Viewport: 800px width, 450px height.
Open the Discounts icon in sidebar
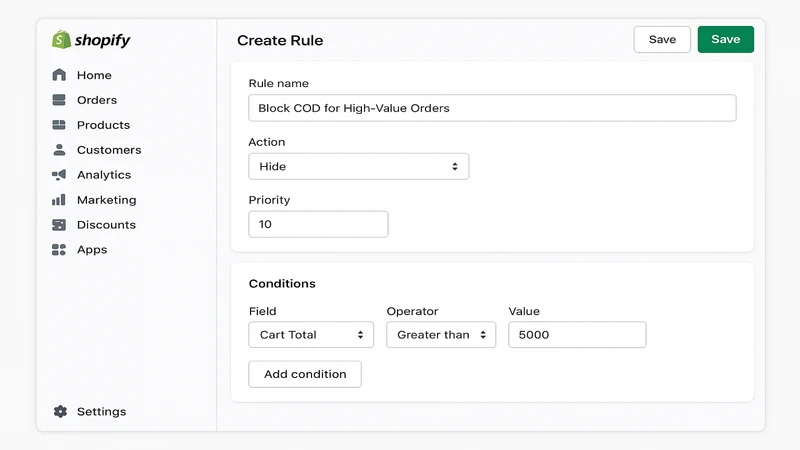[x=59, y=224]
